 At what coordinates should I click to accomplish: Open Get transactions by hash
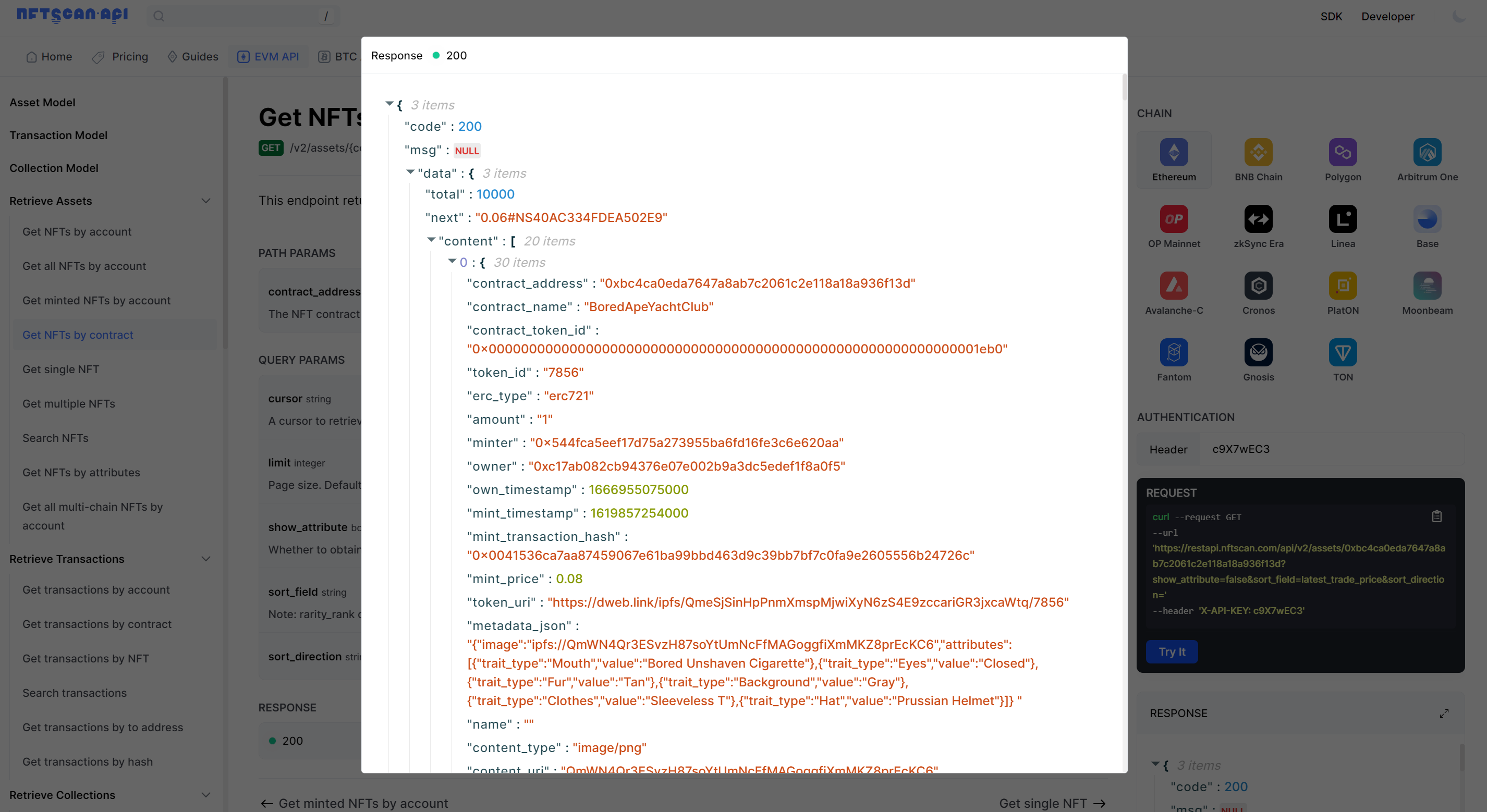click(88, 762)
